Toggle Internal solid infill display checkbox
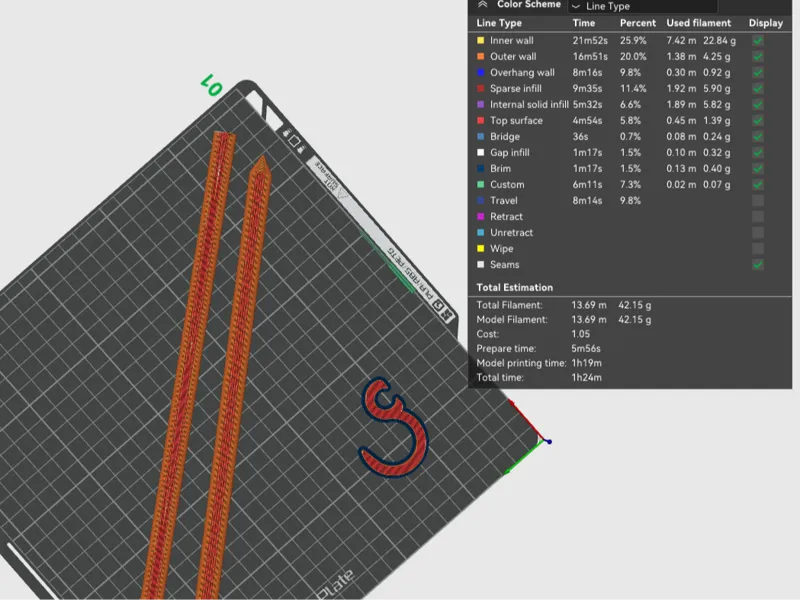Viewport: 800px width, 600px height. coord(758,105)
